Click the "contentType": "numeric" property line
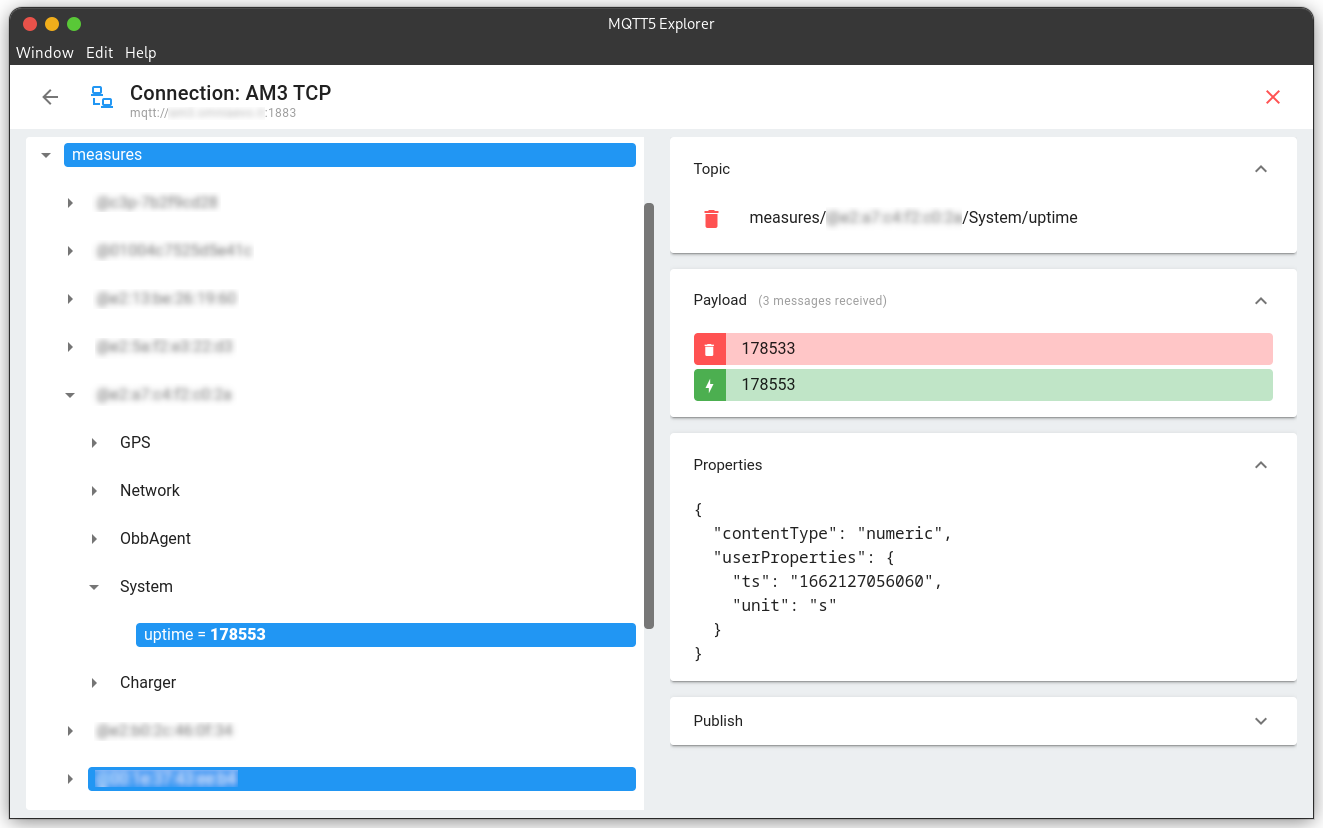Viewport: 1323px width, 828px height. [833, 534]
